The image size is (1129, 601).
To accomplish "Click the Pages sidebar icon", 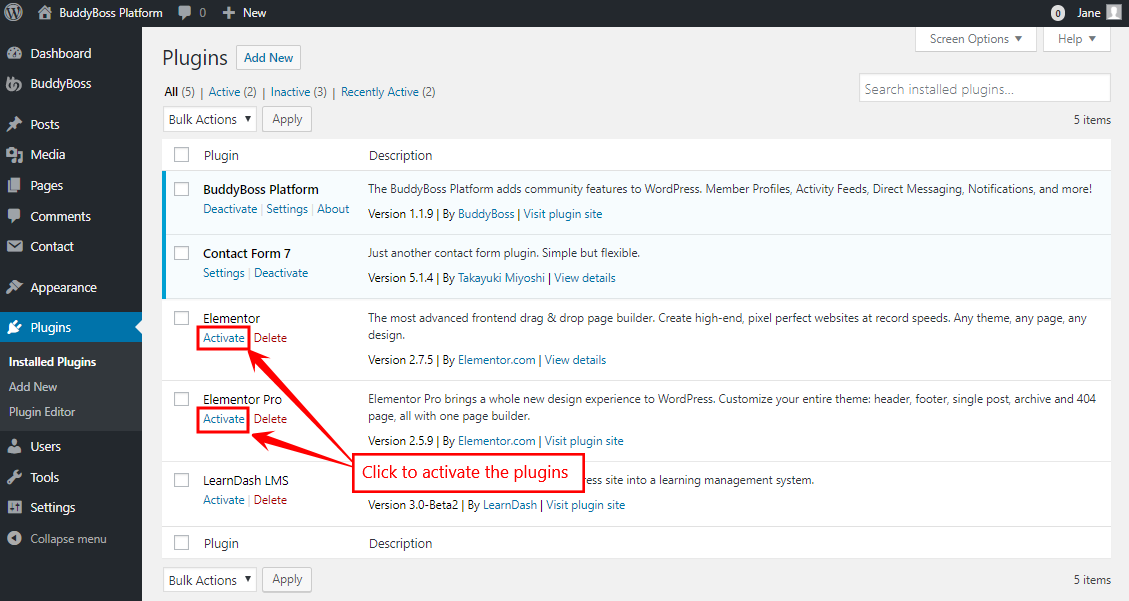I will coord(17,185).
